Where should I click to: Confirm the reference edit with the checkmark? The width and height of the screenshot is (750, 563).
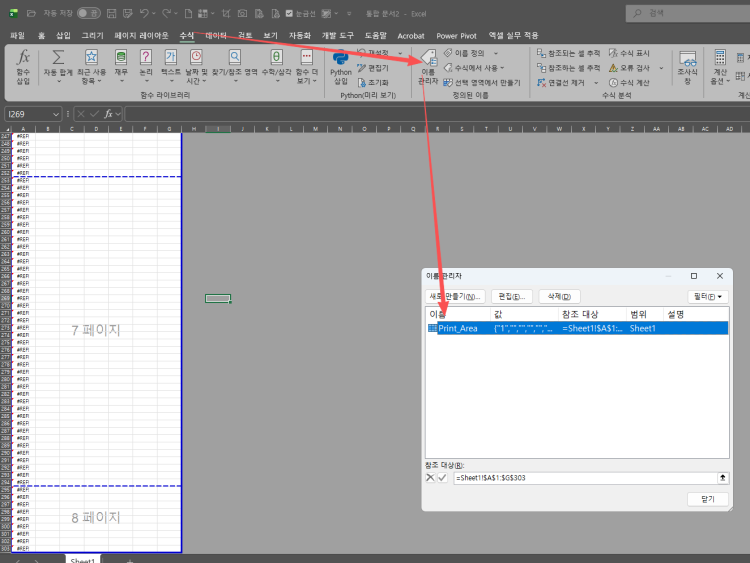tap(443, 478)
